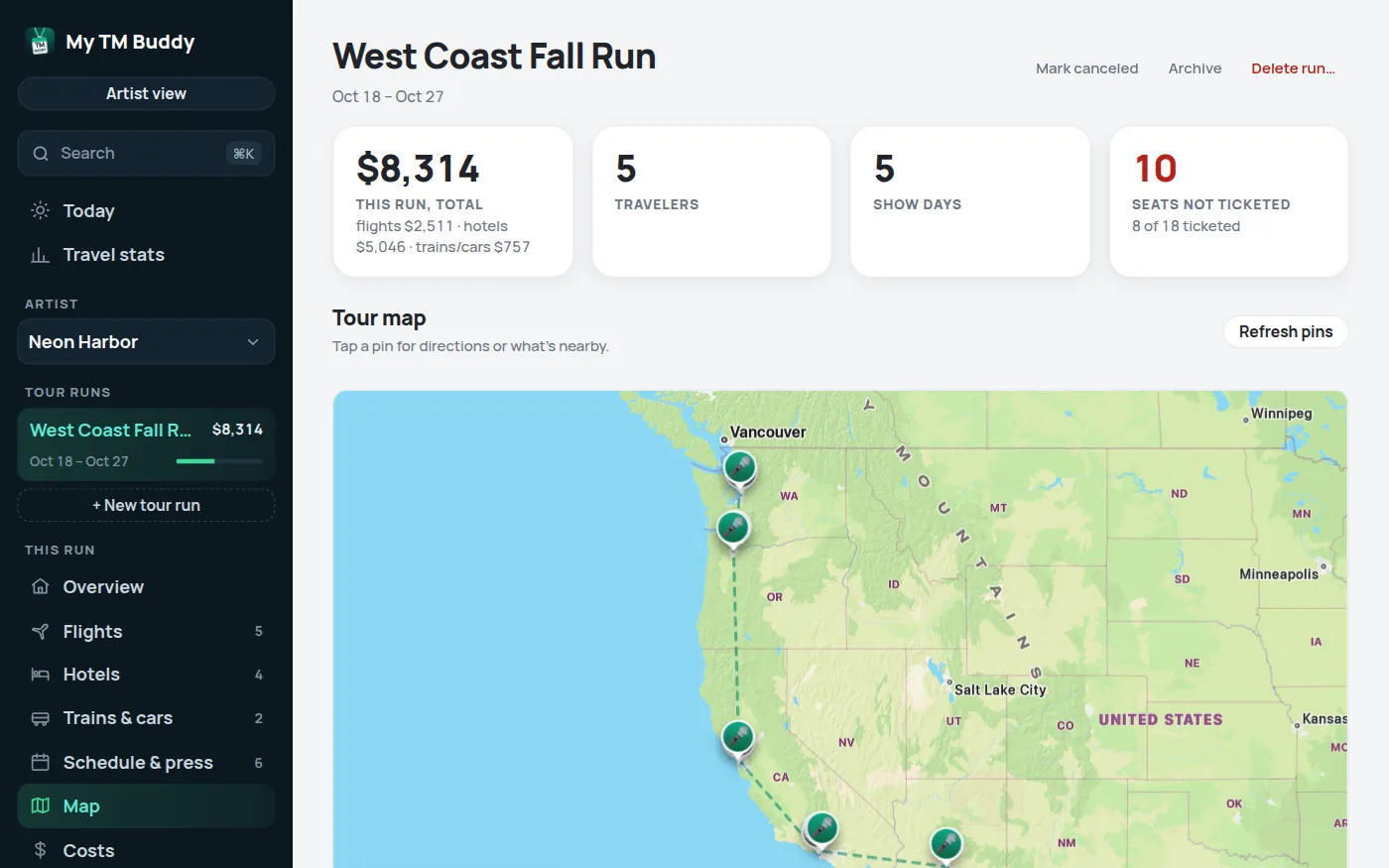Click the My TM Buddy logo icon
The width and height of the screenshot is (1389, 868).
(40, 42)
